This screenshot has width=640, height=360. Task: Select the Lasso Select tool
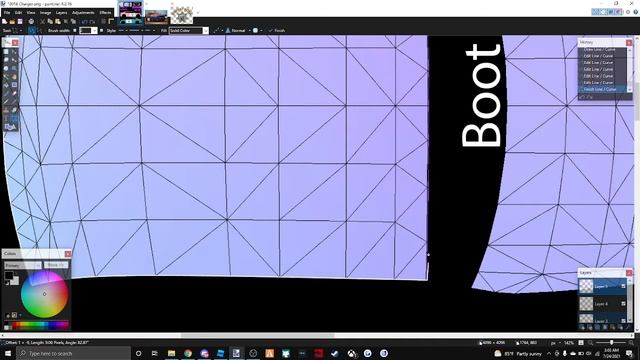(6, 60)
